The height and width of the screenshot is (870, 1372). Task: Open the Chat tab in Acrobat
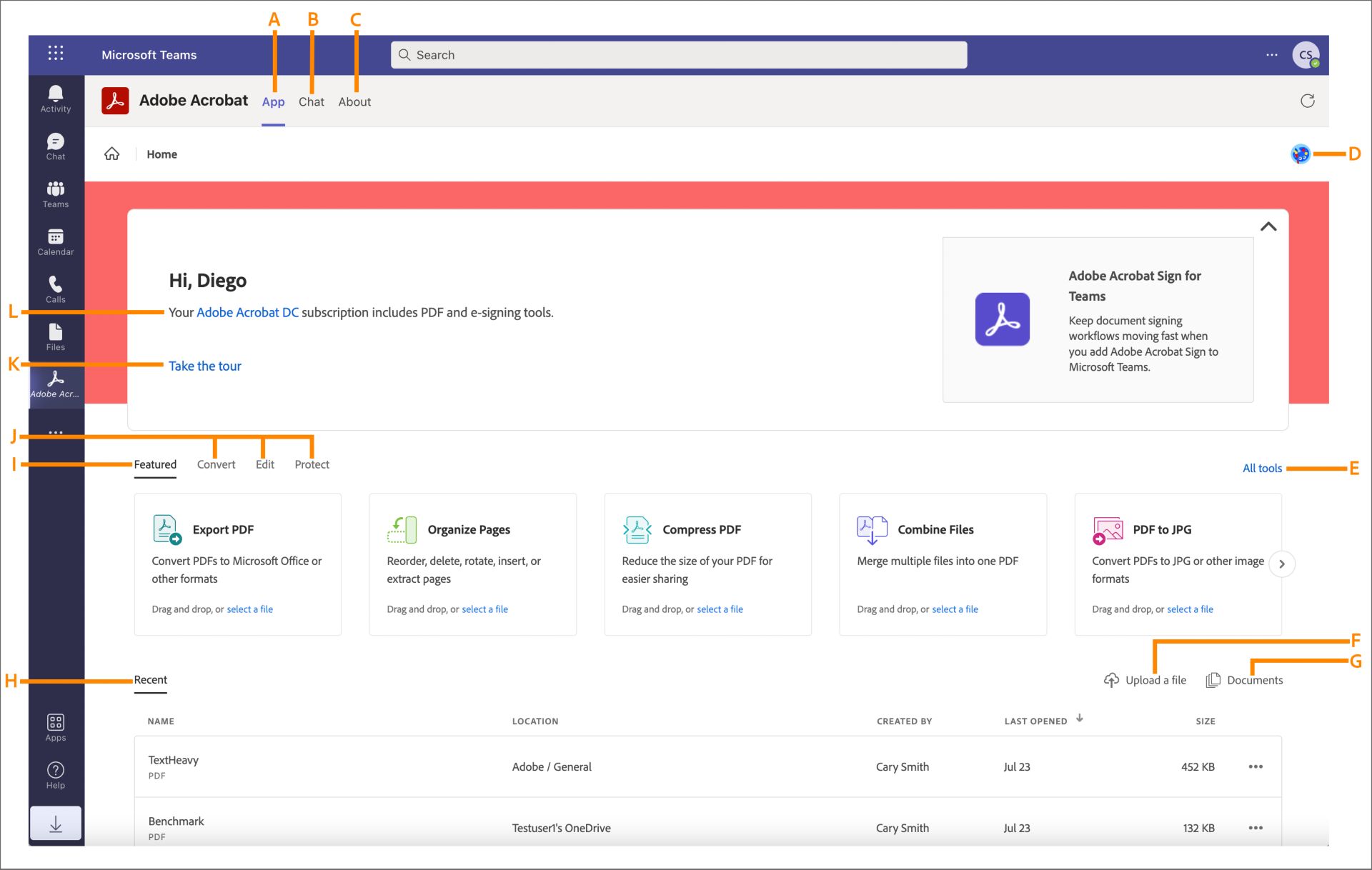point(312,100)
